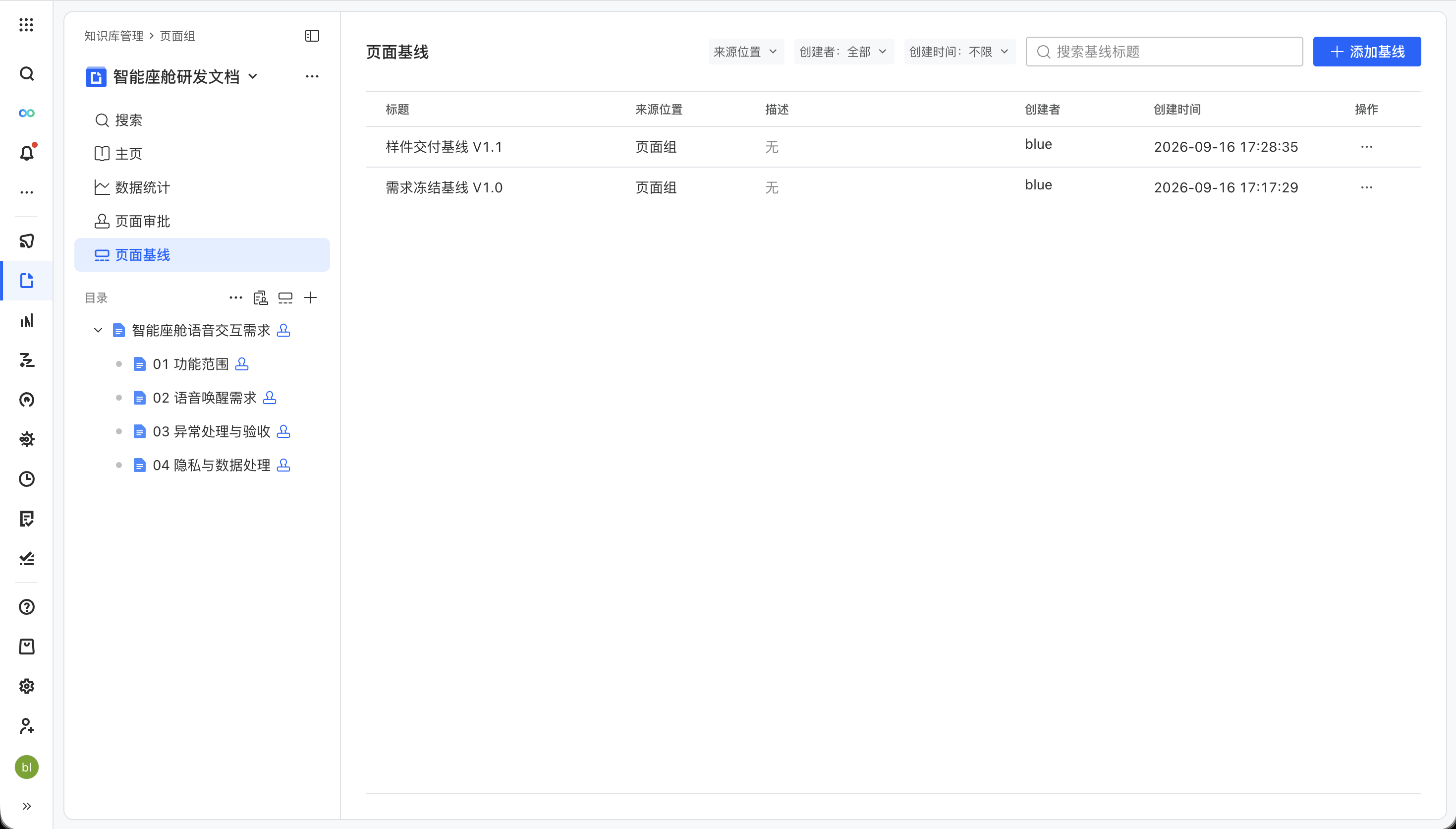This screenshot has height=829, width=1456.
Task: Open the knowledge base document icon in rail
Action: 27,281
